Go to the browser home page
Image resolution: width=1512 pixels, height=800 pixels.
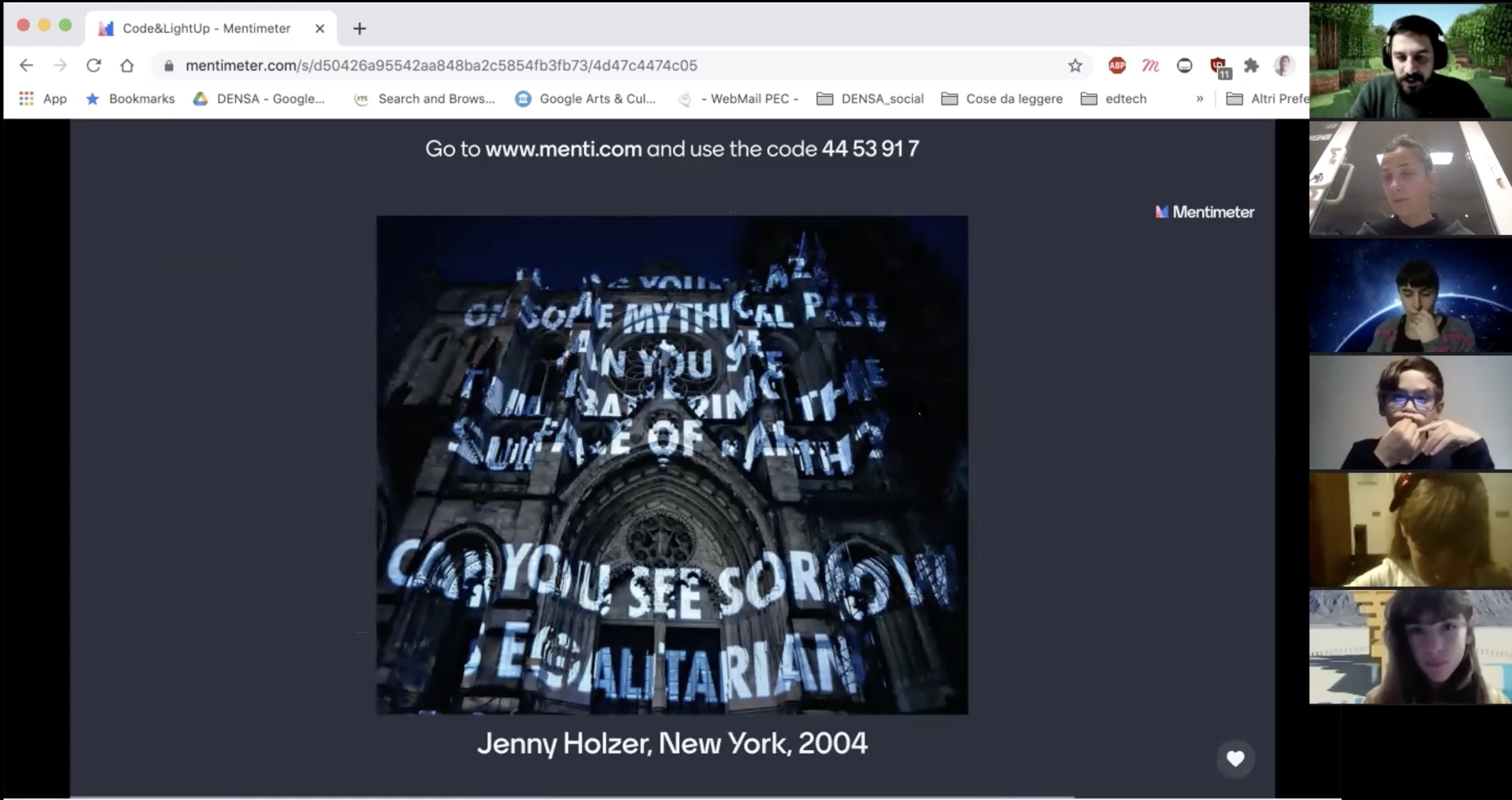click(x=127, y=65)
